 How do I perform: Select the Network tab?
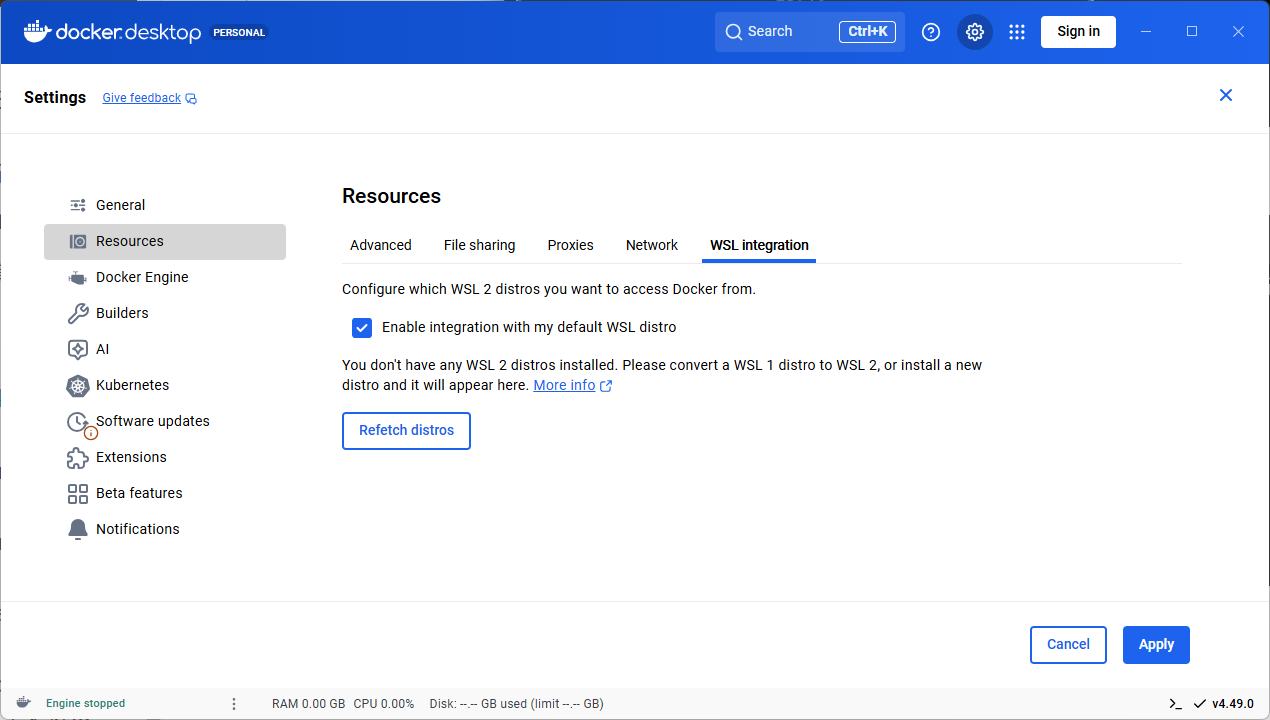[x=652, y=245]
